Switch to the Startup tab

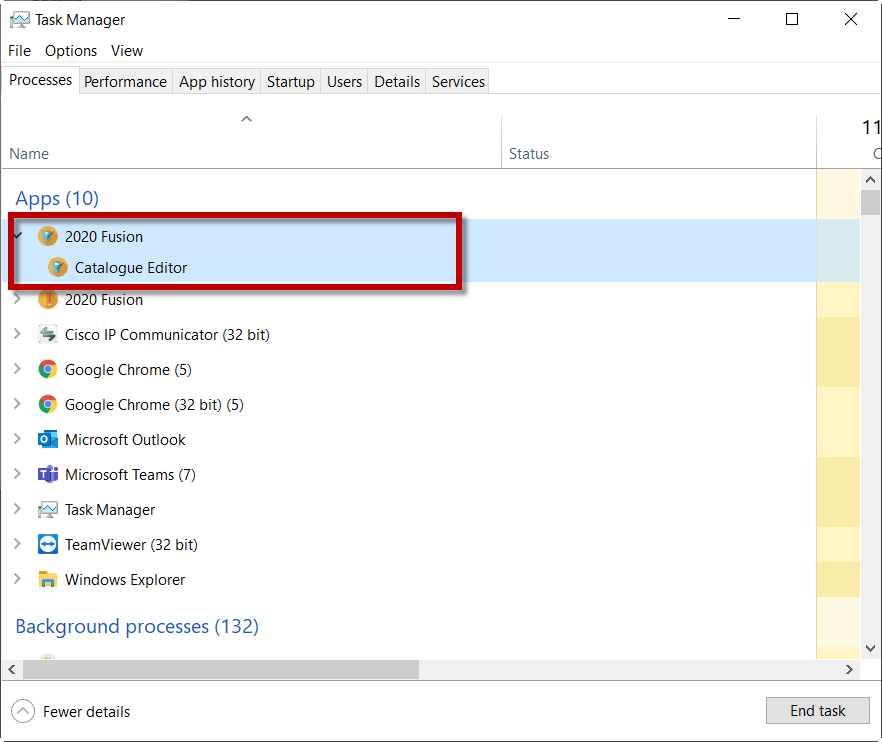(x=291, y=82)
